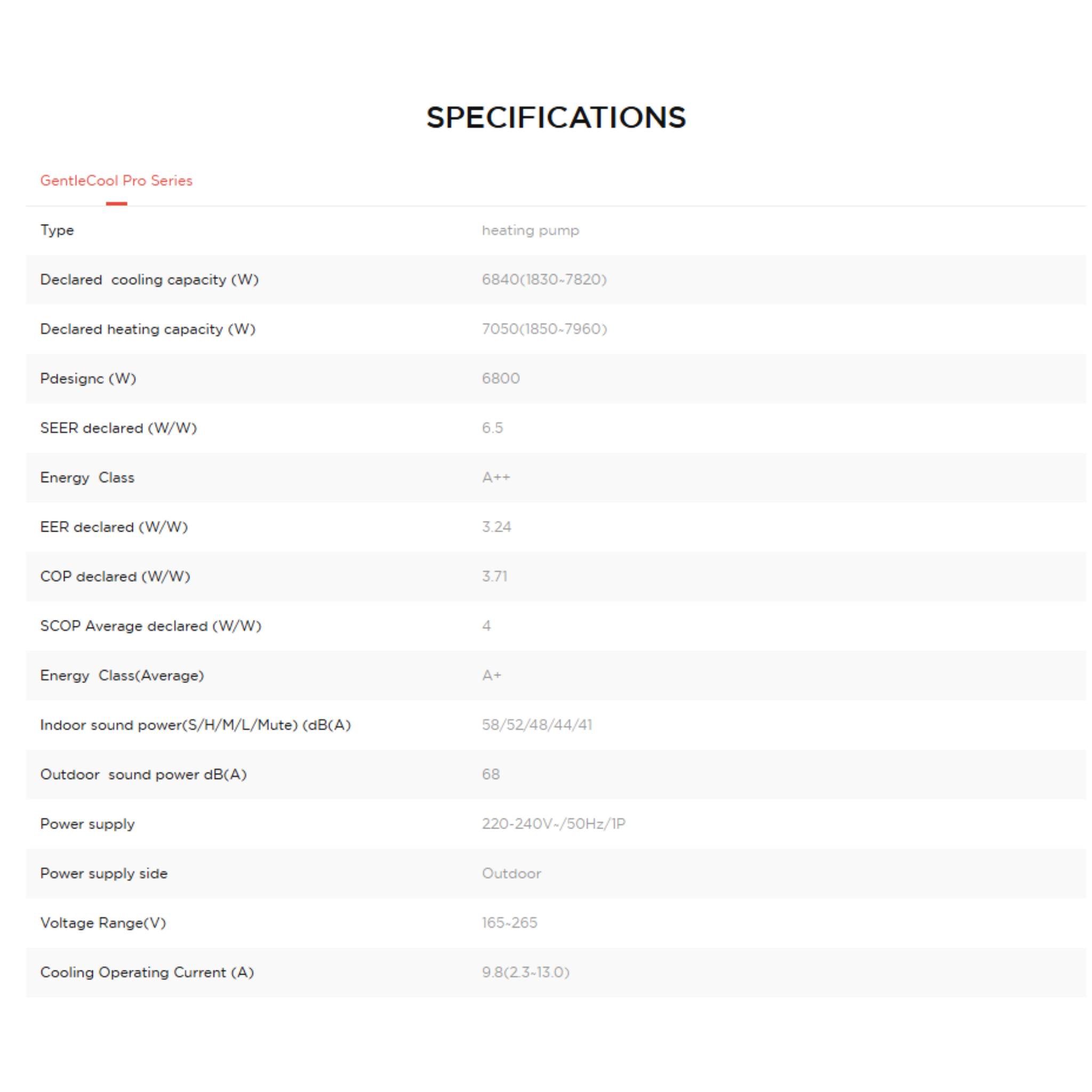1092x1092 pixels.
Task: Click the Outdoor sound power dB(A) label
Action: tap(143, 774)
